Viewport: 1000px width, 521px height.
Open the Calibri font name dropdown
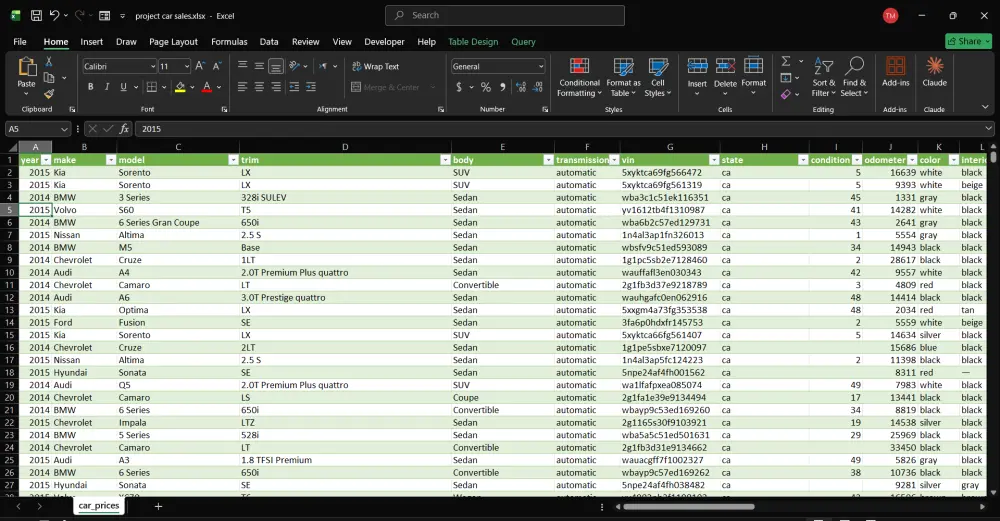pos(153,66)
